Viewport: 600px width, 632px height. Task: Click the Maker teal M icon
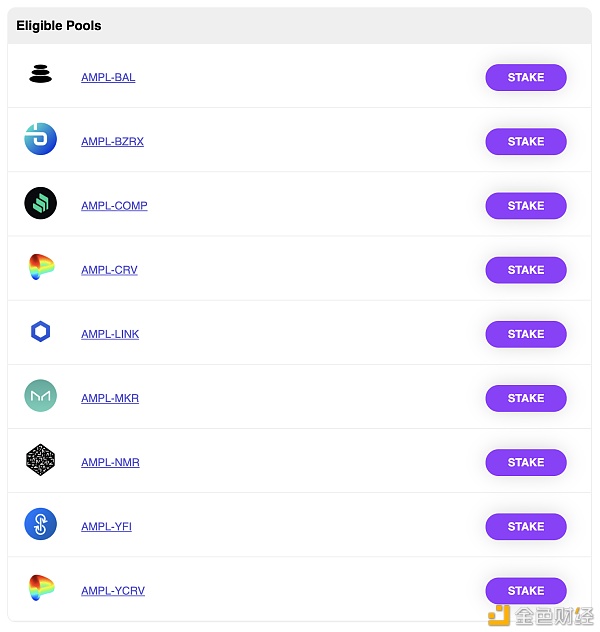click(x=40, y=395)
